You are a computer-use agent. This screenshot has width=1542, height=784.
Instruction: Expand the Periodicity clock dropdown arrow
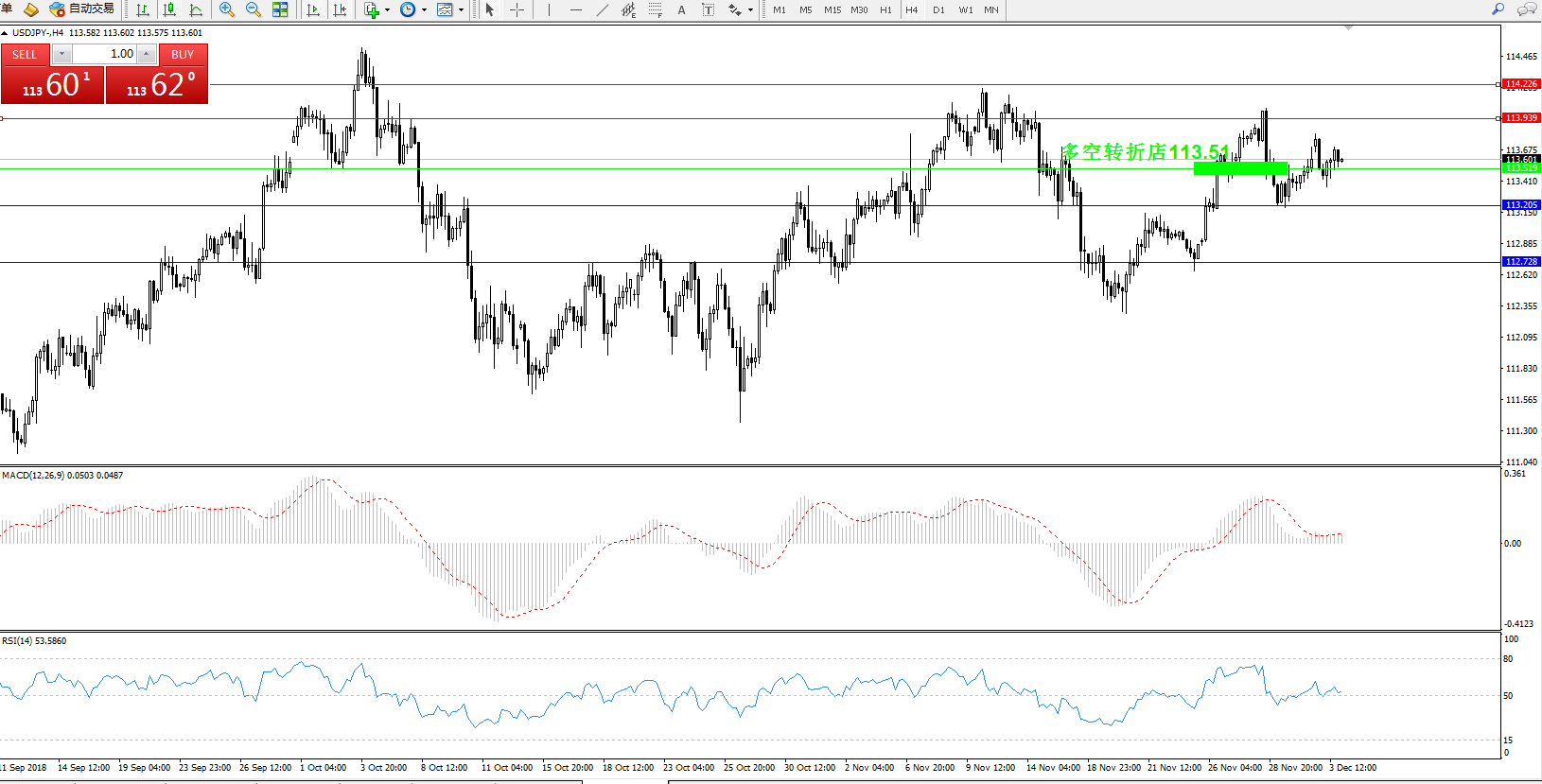(x=424, y=10)
